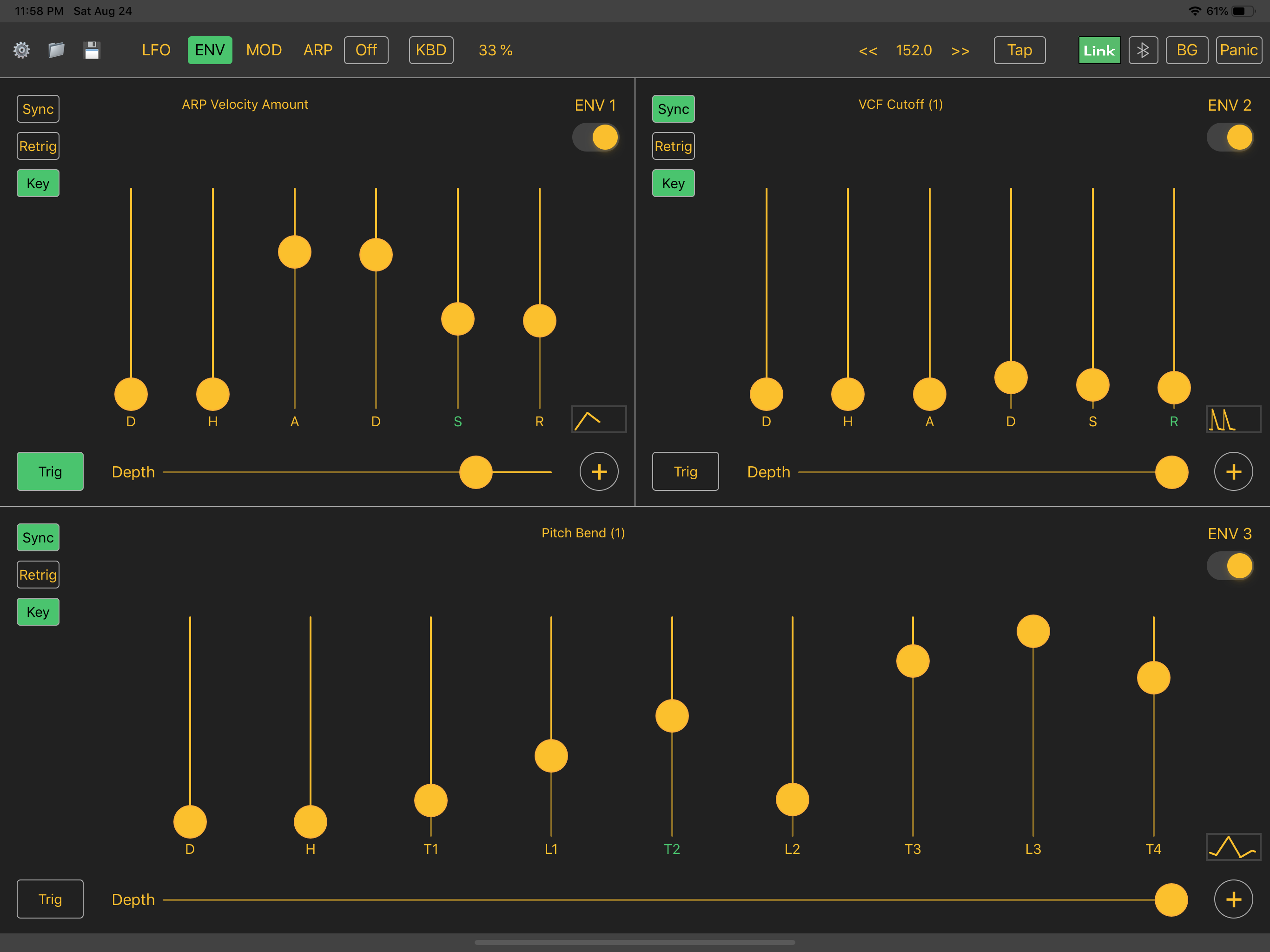The image size is (1270, 952).
Task: Switch to the MOD tab
Action: pos(264,51)
